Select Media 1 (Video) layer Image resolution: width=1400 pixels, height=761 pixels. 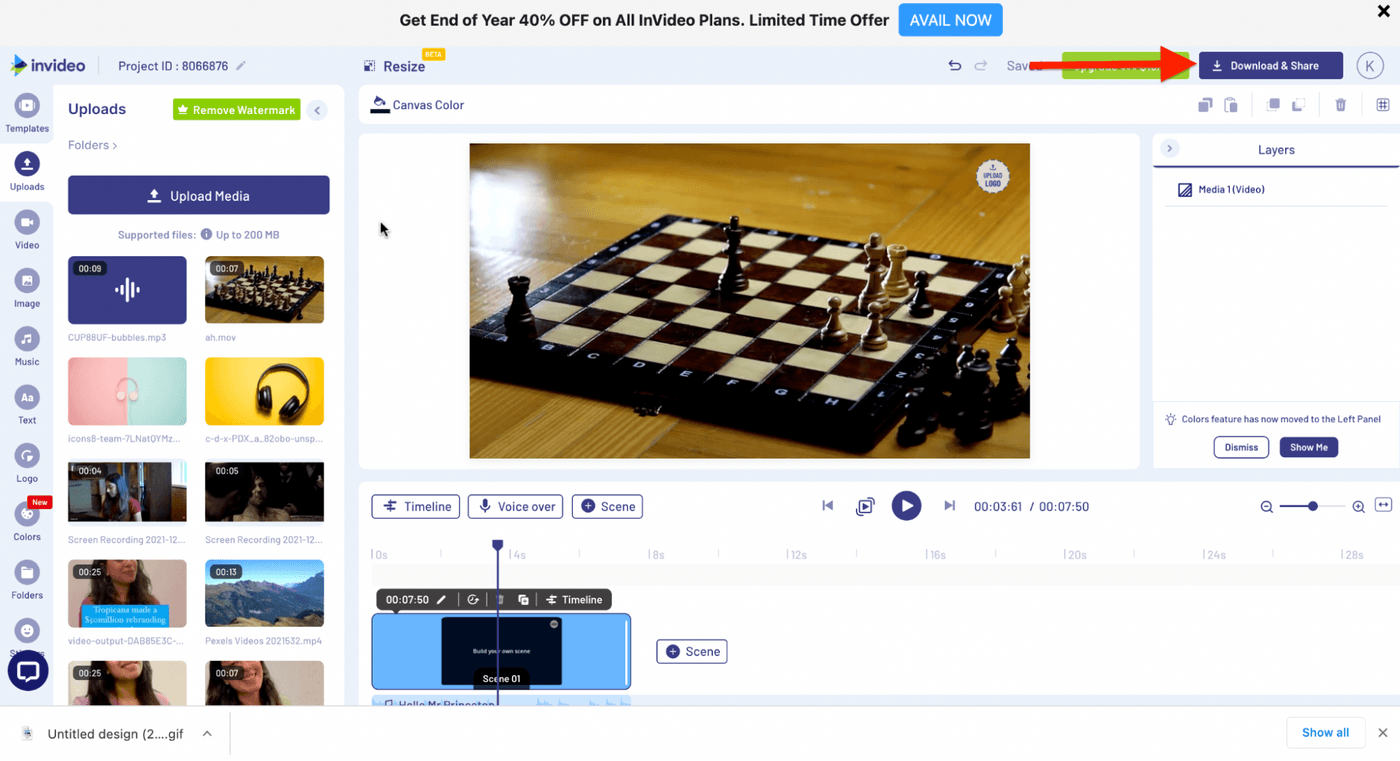click(x=1231, y=189)
